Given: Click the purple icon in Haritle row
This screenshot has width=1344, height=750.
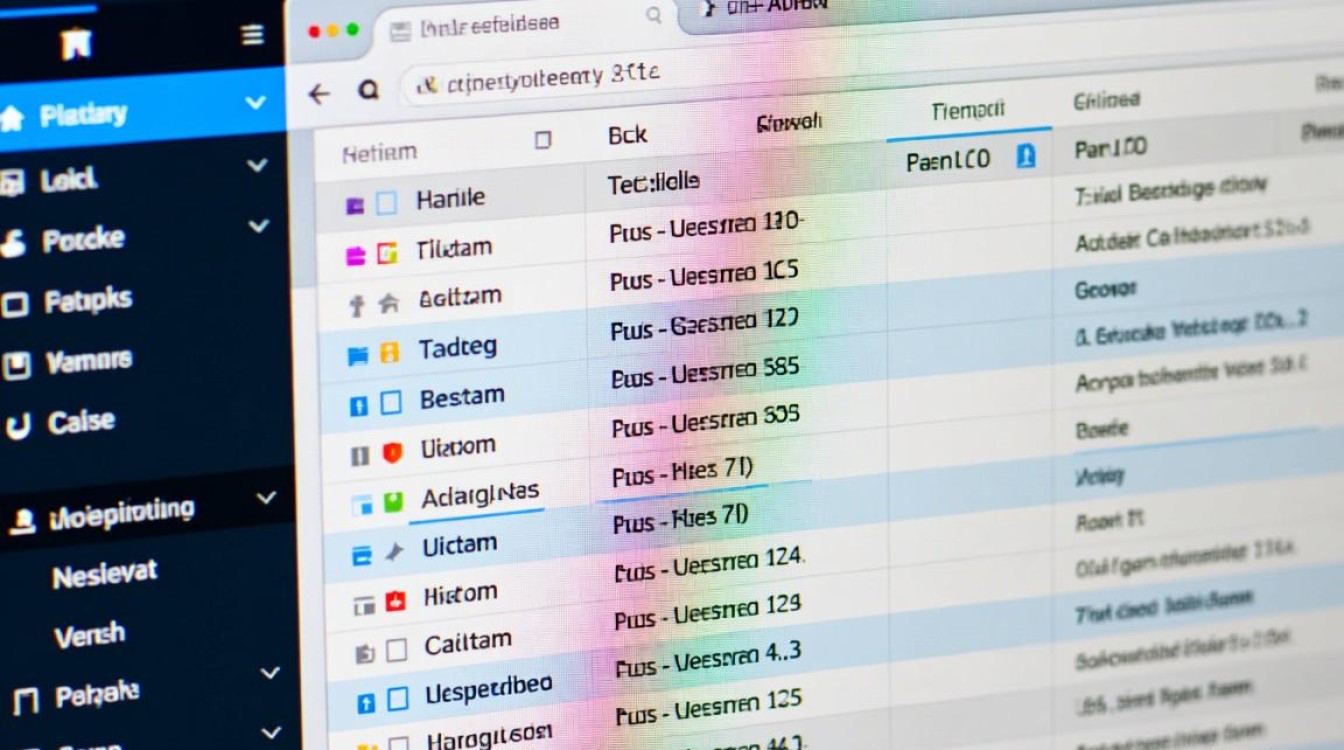Looking at the screenshot, I should [x=354, y=206].
